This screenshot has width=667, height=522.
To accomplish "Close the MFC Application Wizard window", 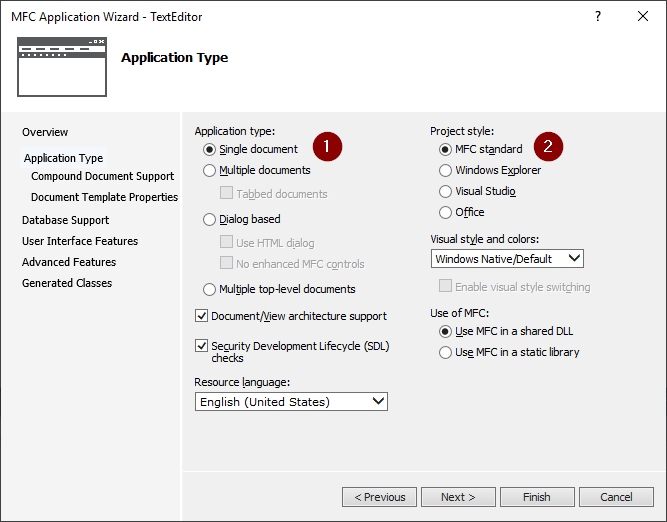I will pyautogui.click(x=642, y=16).
